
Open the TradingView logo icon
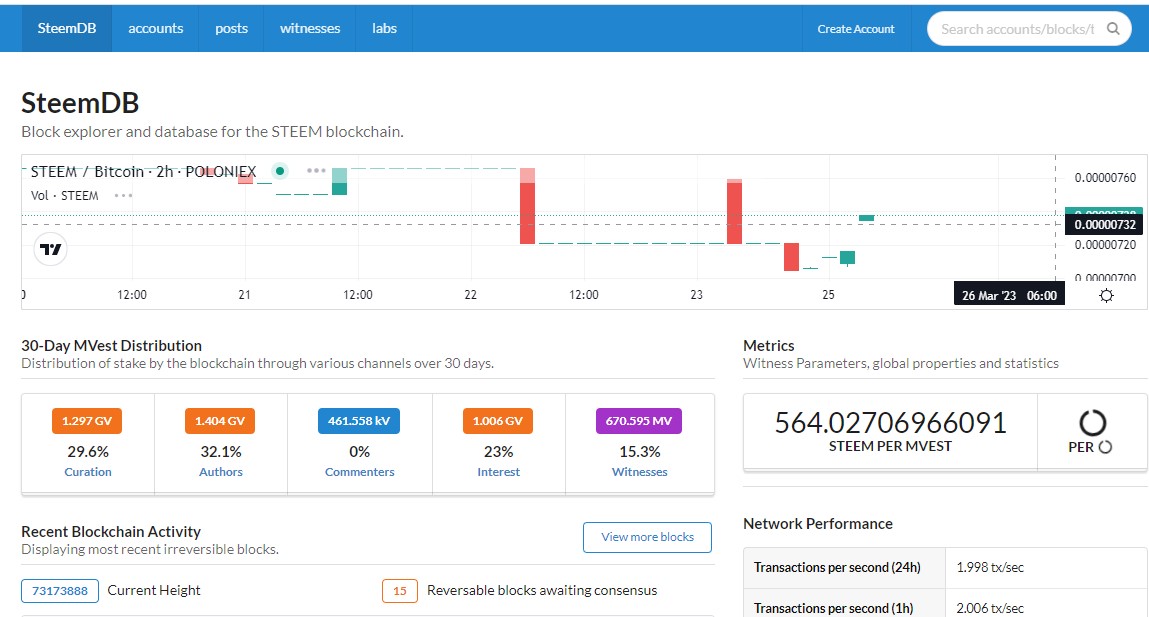51,250
